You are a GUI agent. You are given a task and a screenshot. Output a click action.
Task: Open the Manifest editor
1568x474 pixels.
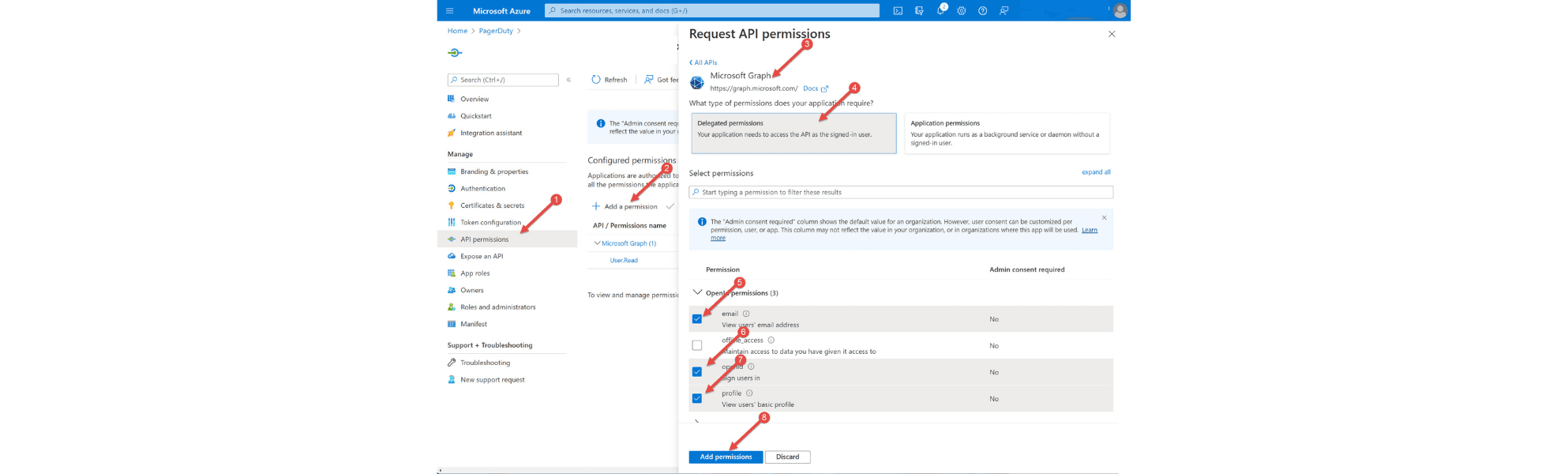(474, 324)
